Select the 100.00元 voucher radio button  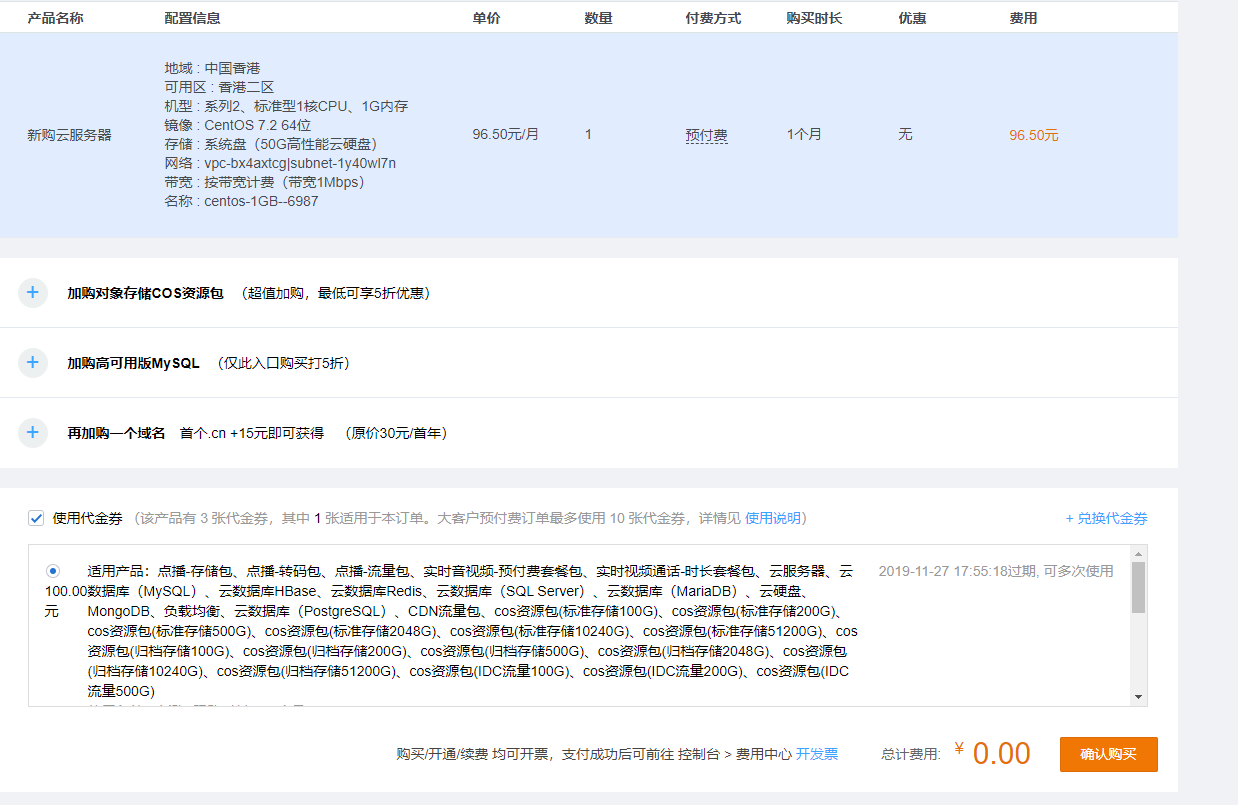coord(52,571)
